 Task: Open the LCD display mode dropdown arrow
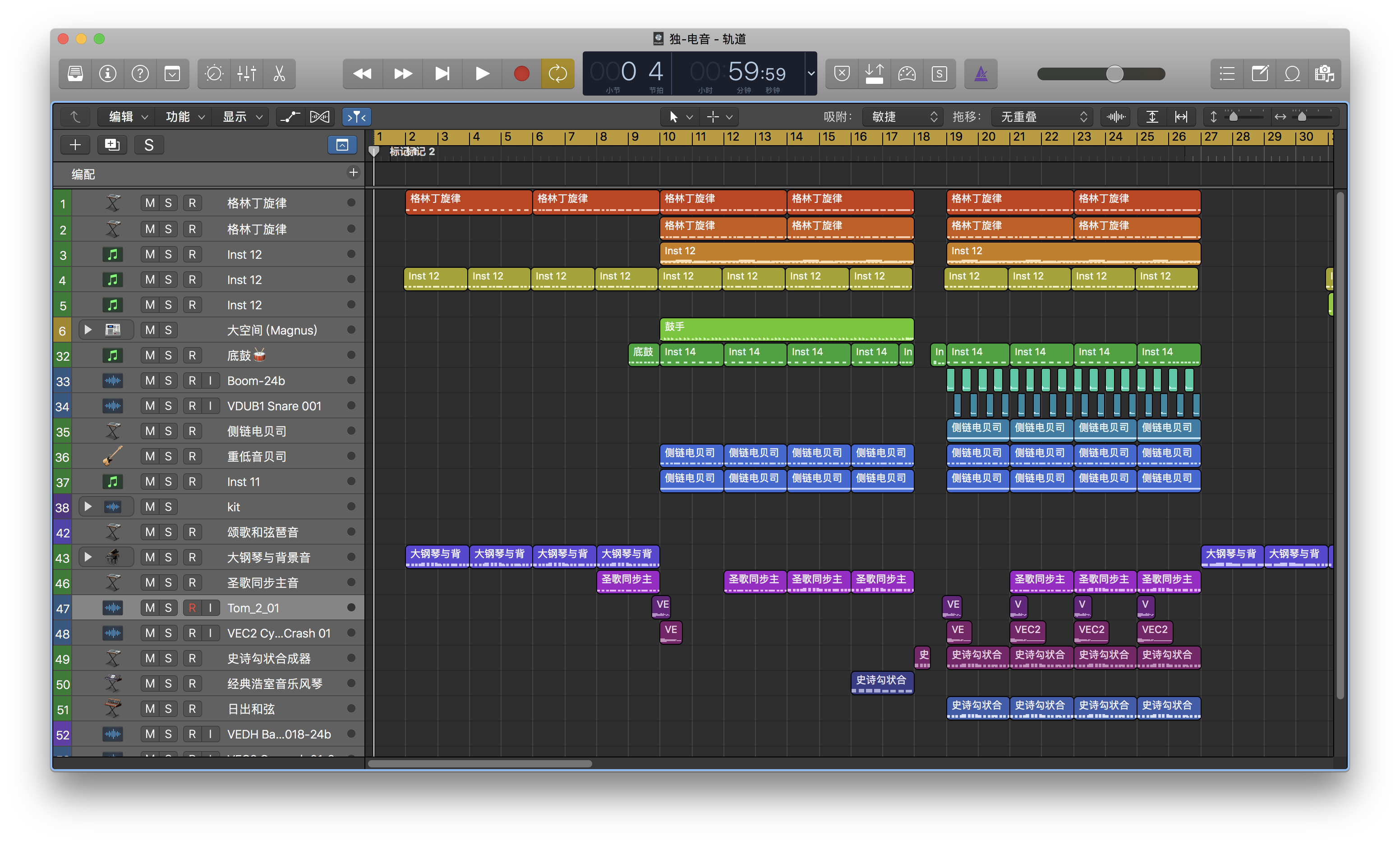pos(811,74)
